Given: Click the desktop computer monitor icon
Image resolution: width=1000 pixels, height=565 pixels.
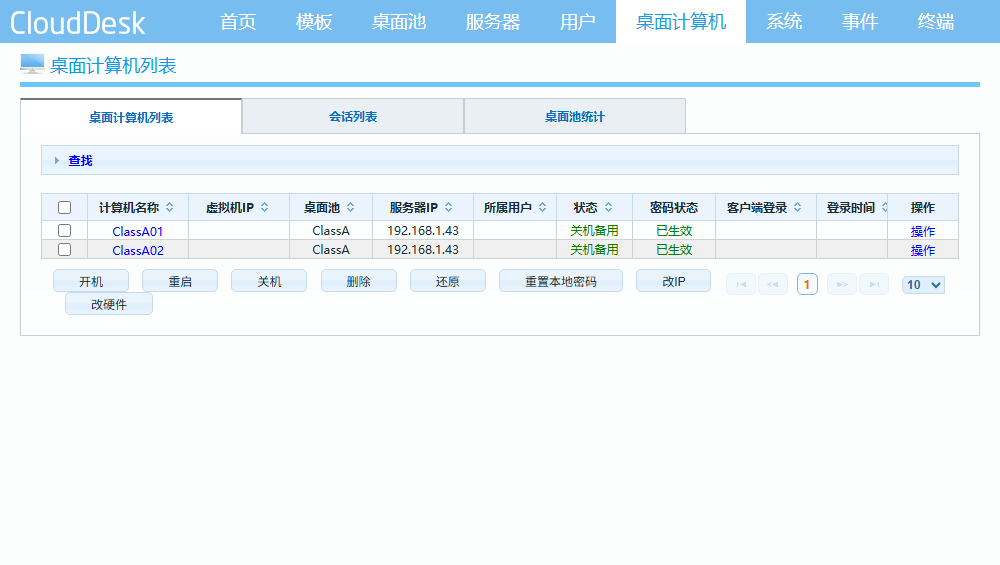Looking at the screenshot, I should [32, 64].
